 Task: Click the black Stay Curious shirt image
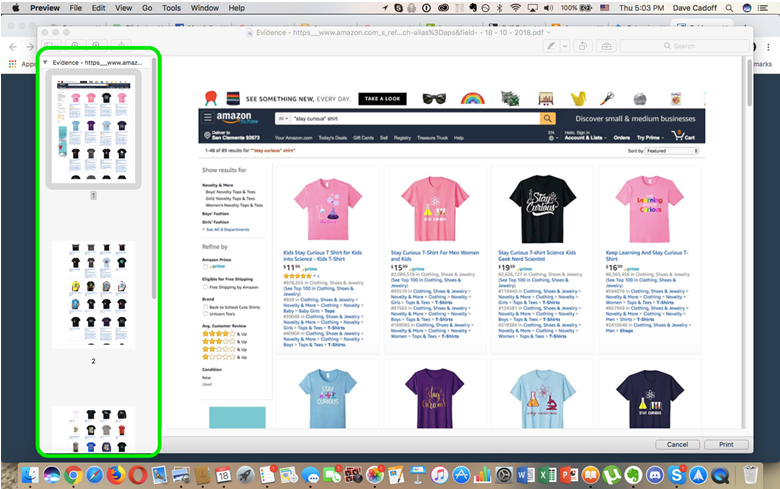[x=542, y=209]
